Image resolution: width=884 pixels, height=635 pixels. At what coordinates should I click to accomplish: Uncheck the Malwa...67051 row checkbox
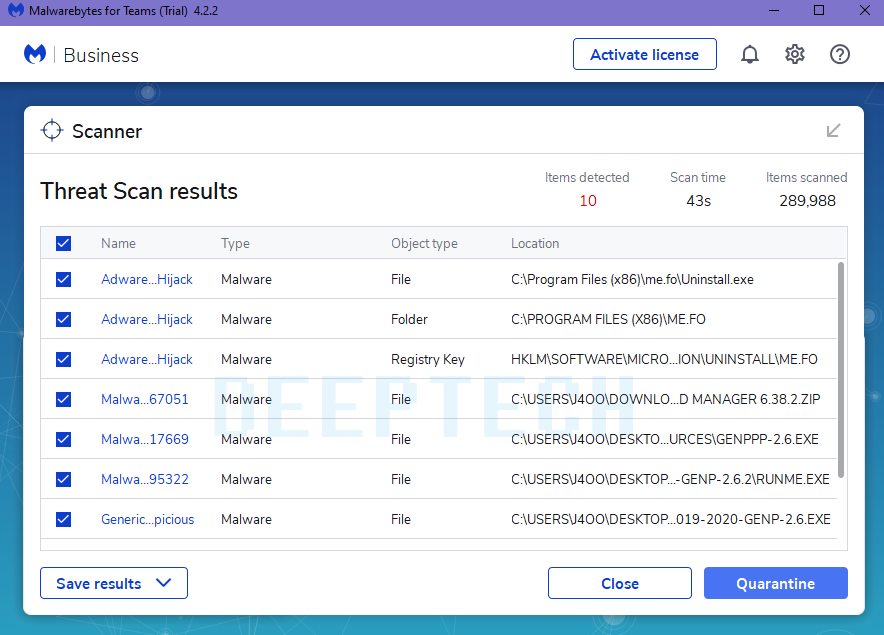click(64, 399)
